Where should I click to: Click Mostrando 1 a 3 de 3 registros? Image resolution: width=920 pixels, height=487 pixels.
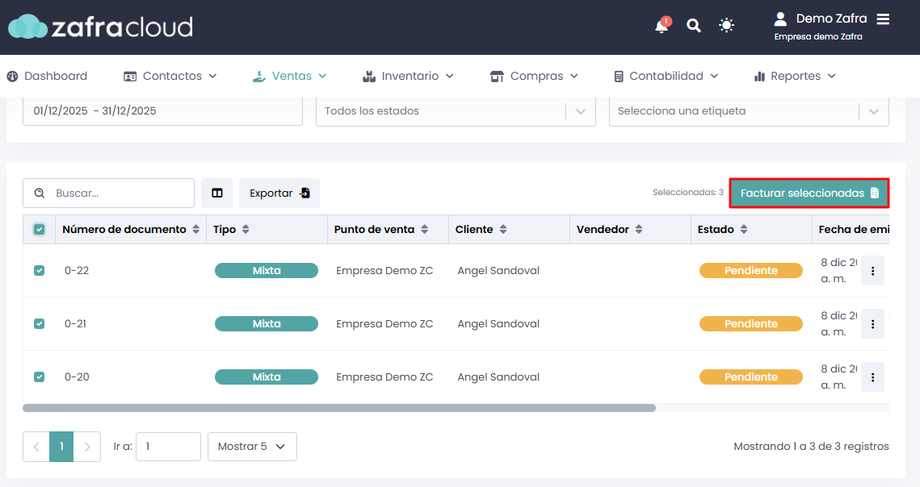[811, 447]
